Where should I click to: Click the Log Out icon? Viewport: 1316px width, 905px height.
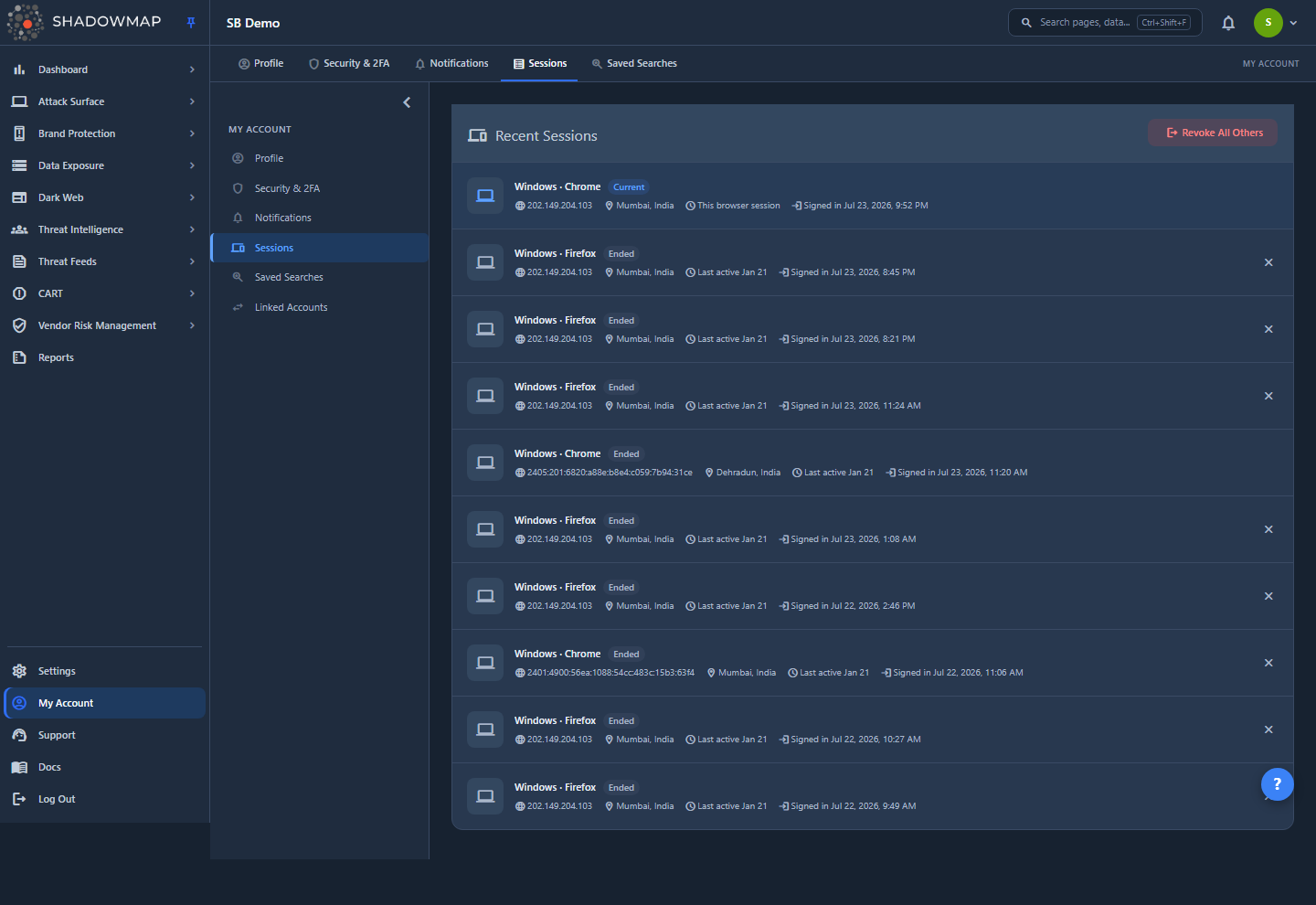click(19, 799)
